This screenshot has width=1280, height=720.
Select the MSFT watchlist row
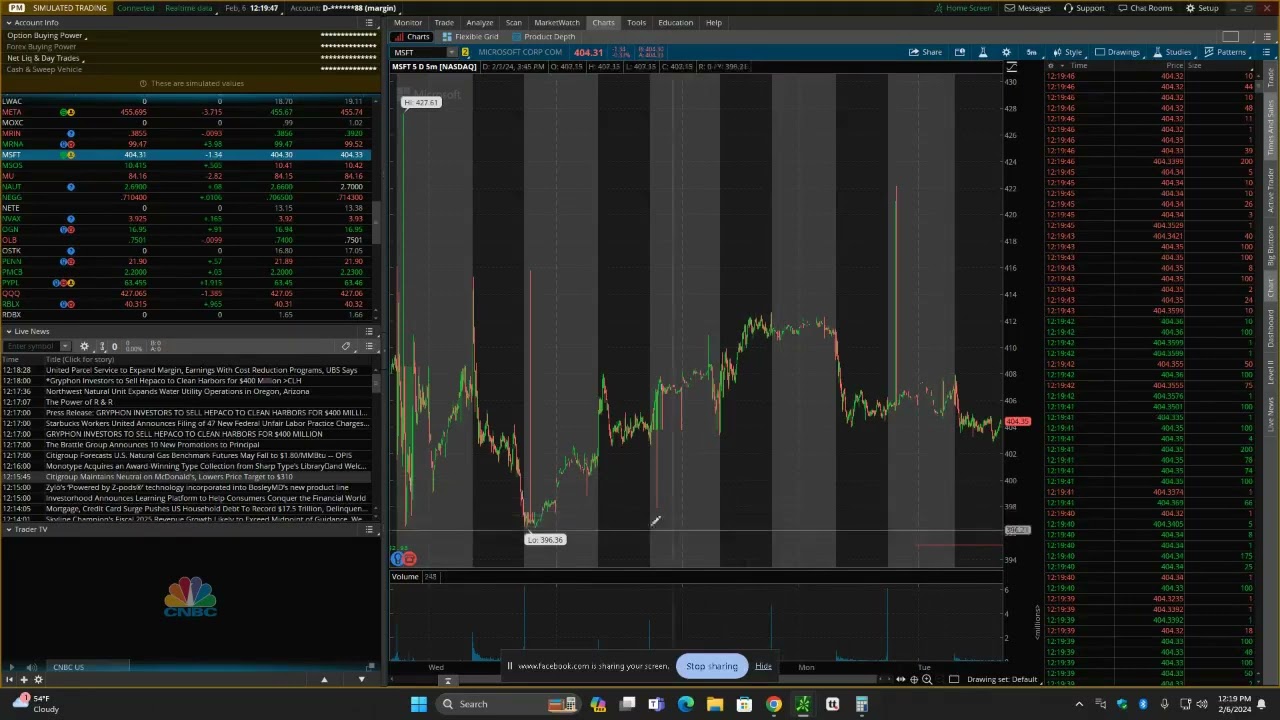[x=185, y=155]
